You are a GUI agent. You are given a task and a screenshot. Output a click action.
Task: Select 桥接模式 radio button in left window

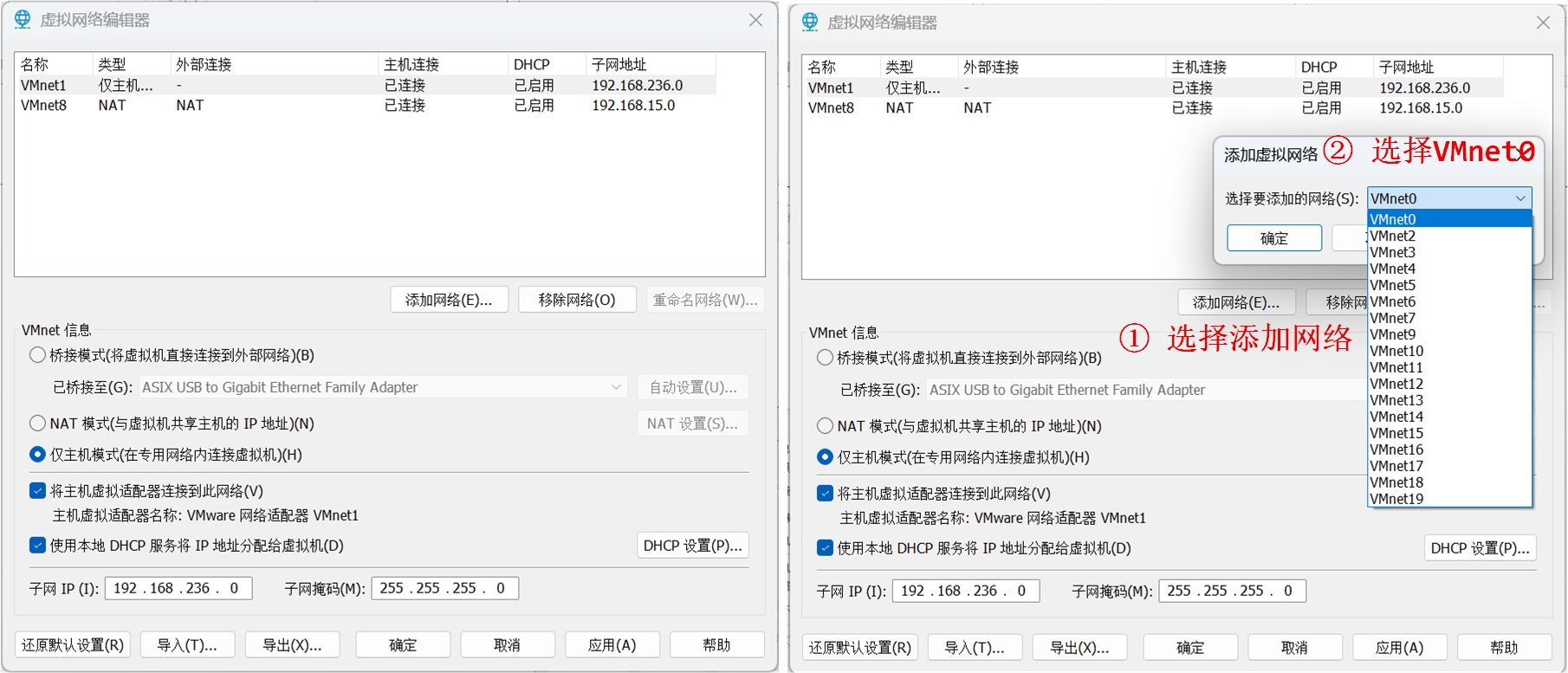[x=37, y=355]
